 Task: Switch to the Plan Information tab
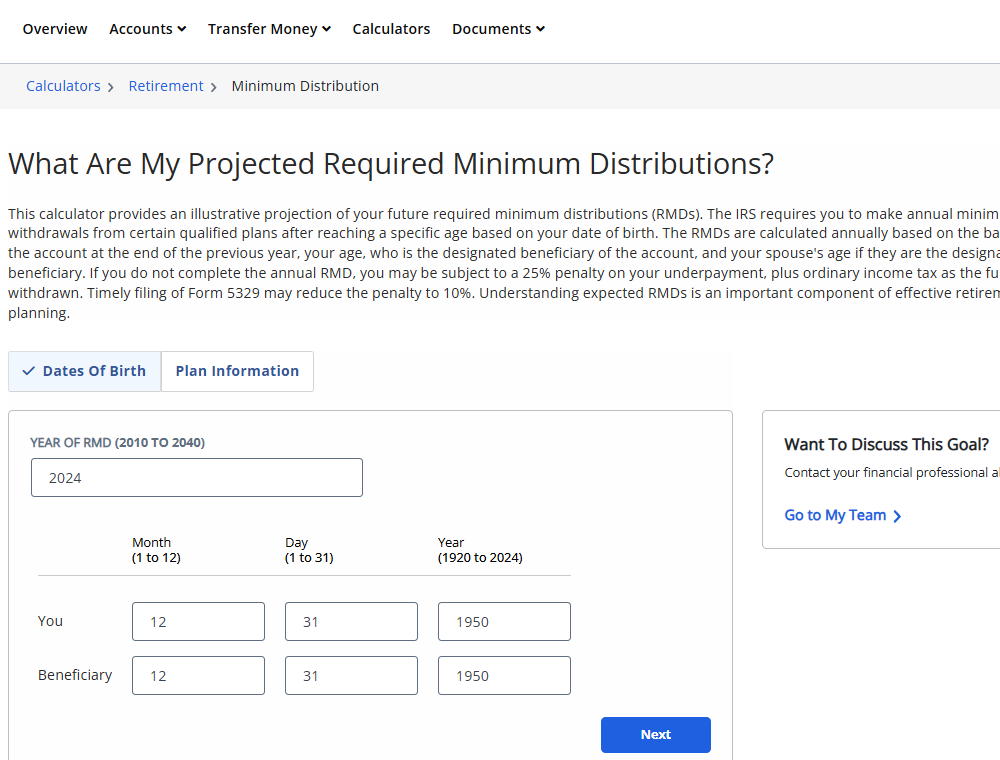pyautogui.click(x=237, y=371)
